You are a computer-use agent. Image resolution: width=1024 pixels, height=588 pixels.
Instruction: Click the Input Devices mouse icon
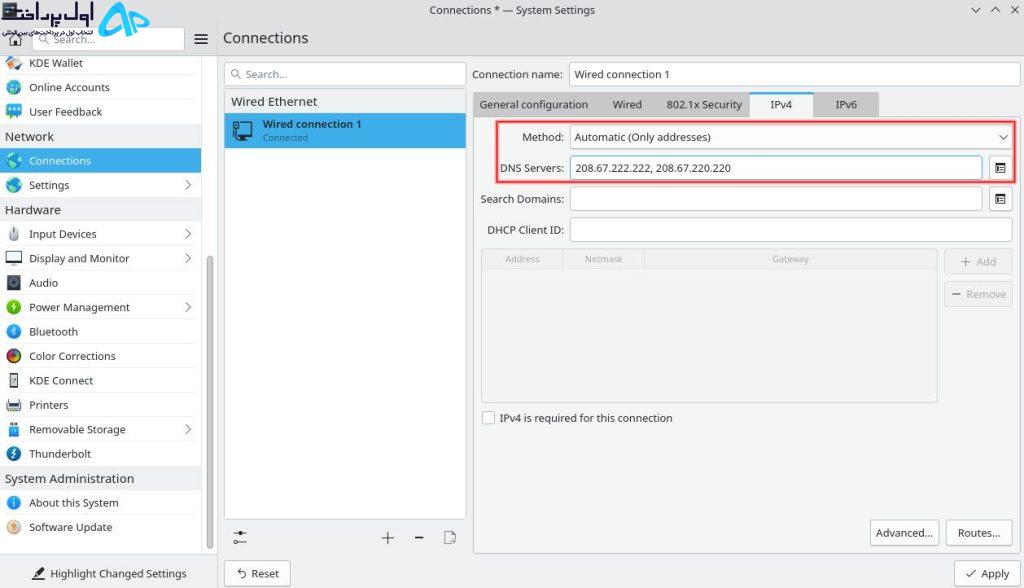13,234
